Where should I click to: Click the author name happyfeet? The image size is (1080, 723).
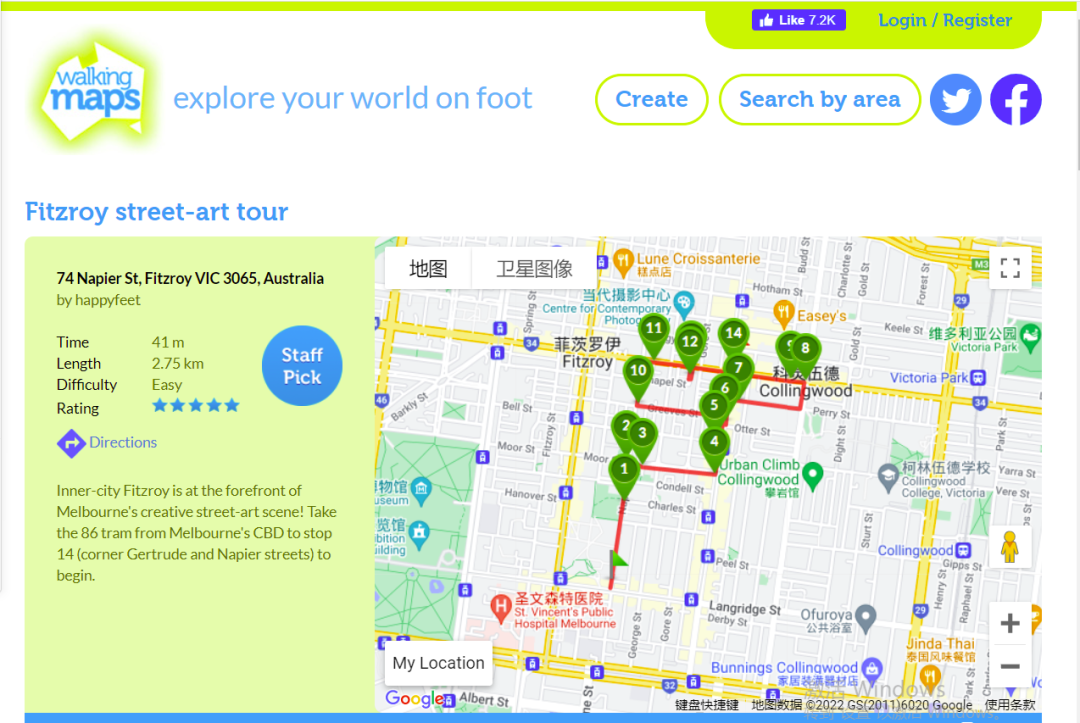point(107,300)
